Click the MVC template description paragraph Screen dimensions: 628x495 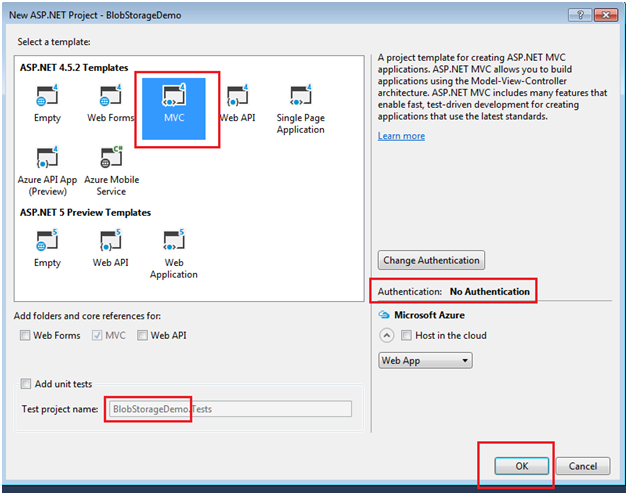493,87
